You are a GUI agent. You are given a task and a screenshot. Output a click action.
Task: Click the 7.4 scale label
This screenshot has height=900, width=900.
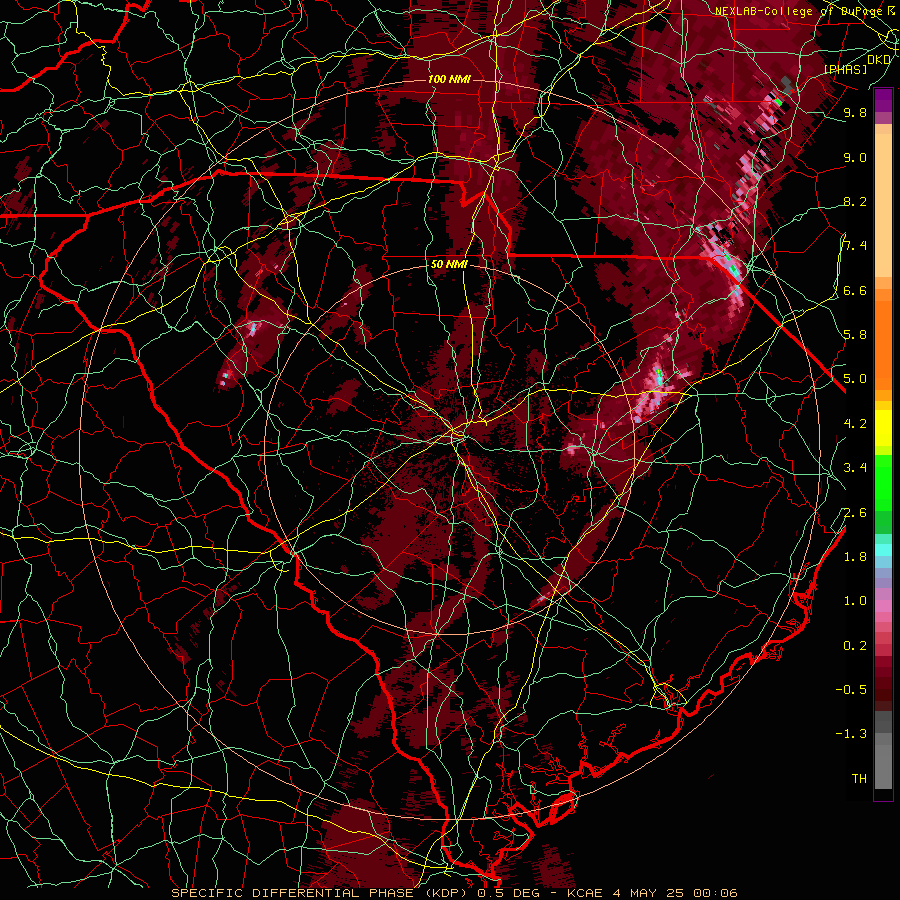tap(855, 246)
